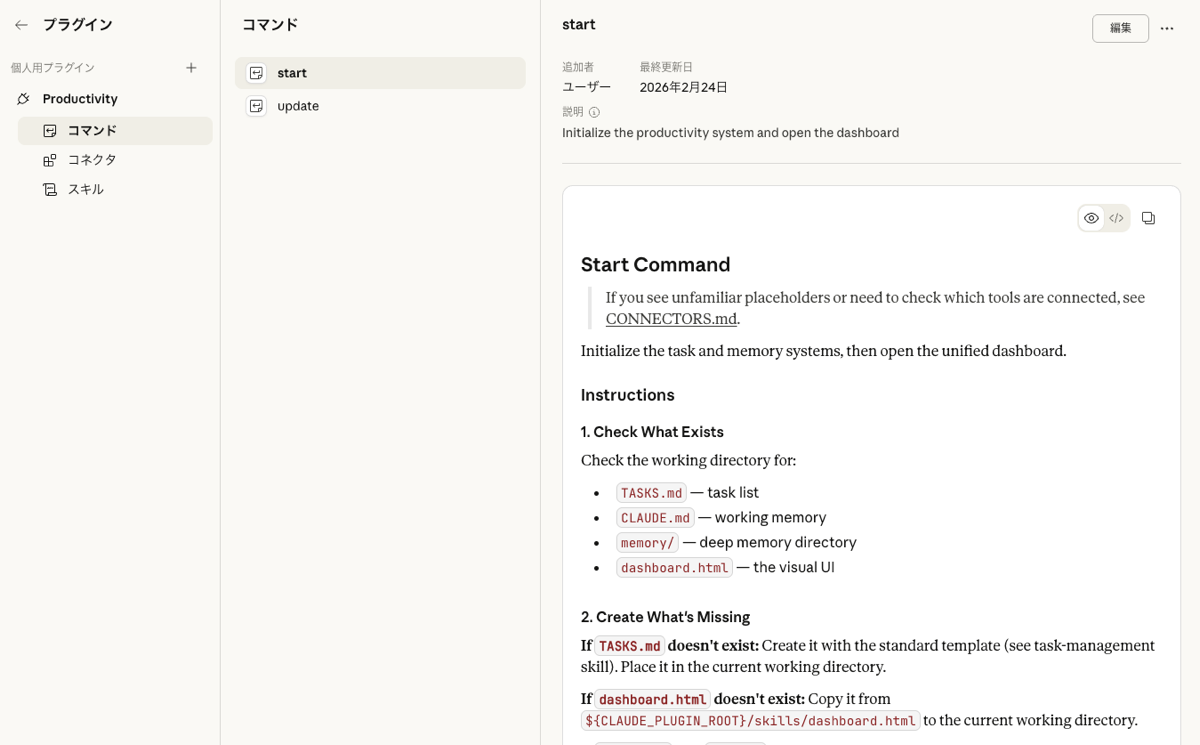Copy the command content to clipboard
This screenshot has height=745, width=1200.
point(1148,218)
